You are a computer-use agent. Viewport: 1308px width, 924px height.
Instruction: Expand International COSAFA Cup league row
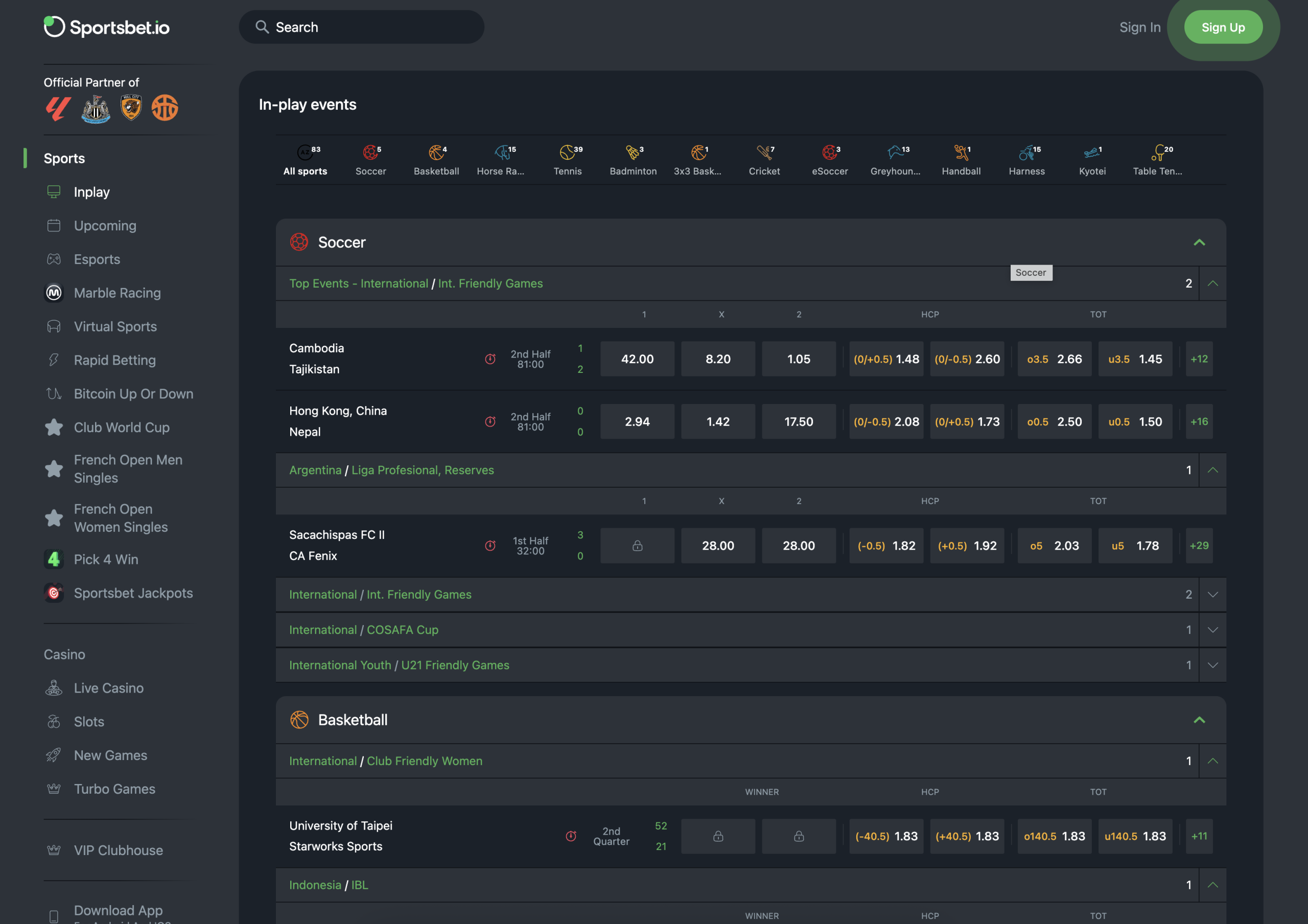pyautogui.click(x=1212, y=630)
